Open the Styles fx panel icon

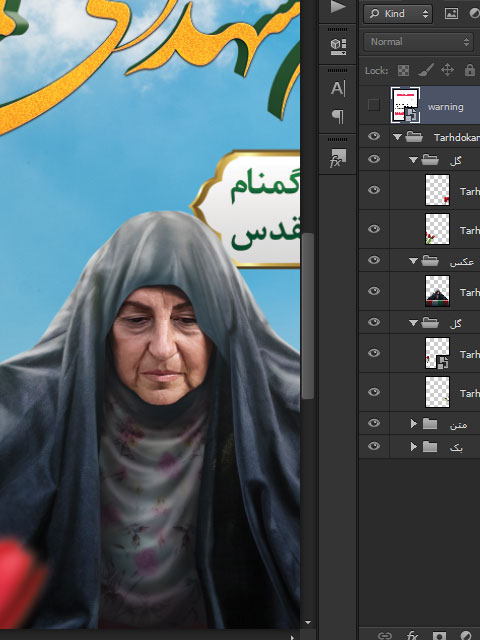click(338, 158)
